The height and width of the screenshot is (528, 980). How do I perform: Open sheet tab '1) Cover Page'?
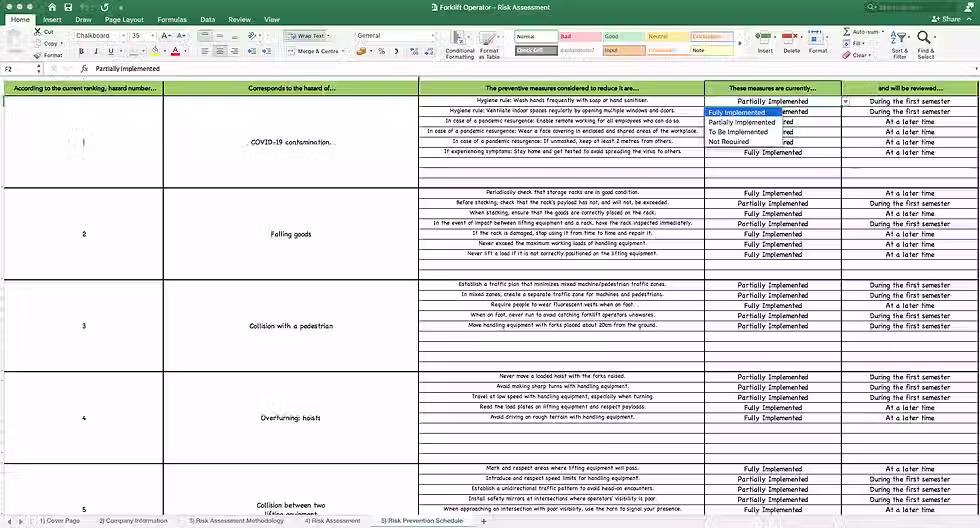pos(59,521)
